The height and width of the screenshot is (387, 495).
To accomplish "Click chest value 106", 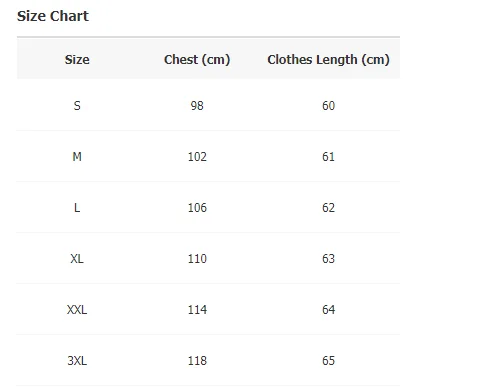I will pyautogui.click(x=197, y=208).
